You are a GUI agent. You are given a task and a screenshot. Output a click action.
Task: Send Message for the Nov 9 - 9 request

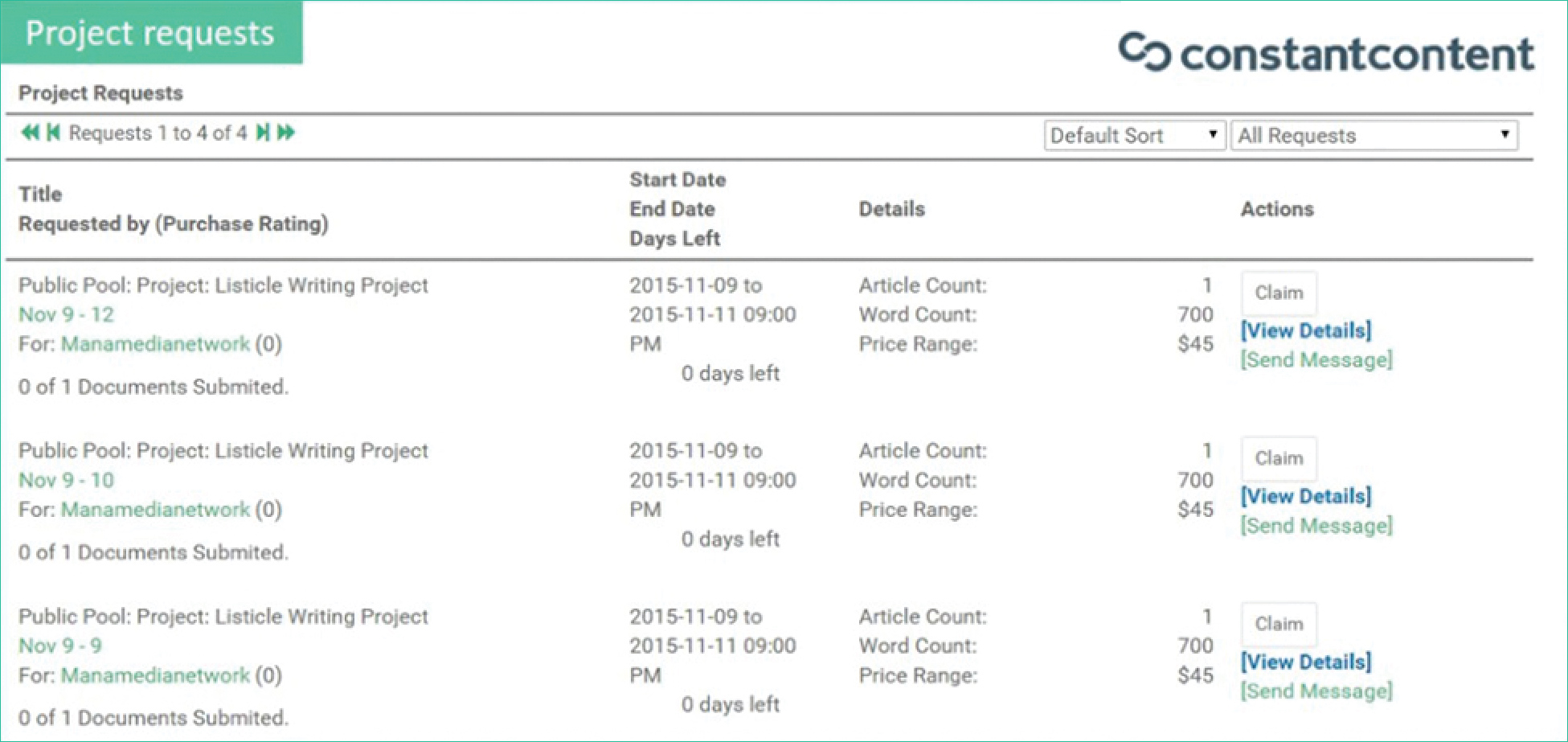pos(1316,691)
